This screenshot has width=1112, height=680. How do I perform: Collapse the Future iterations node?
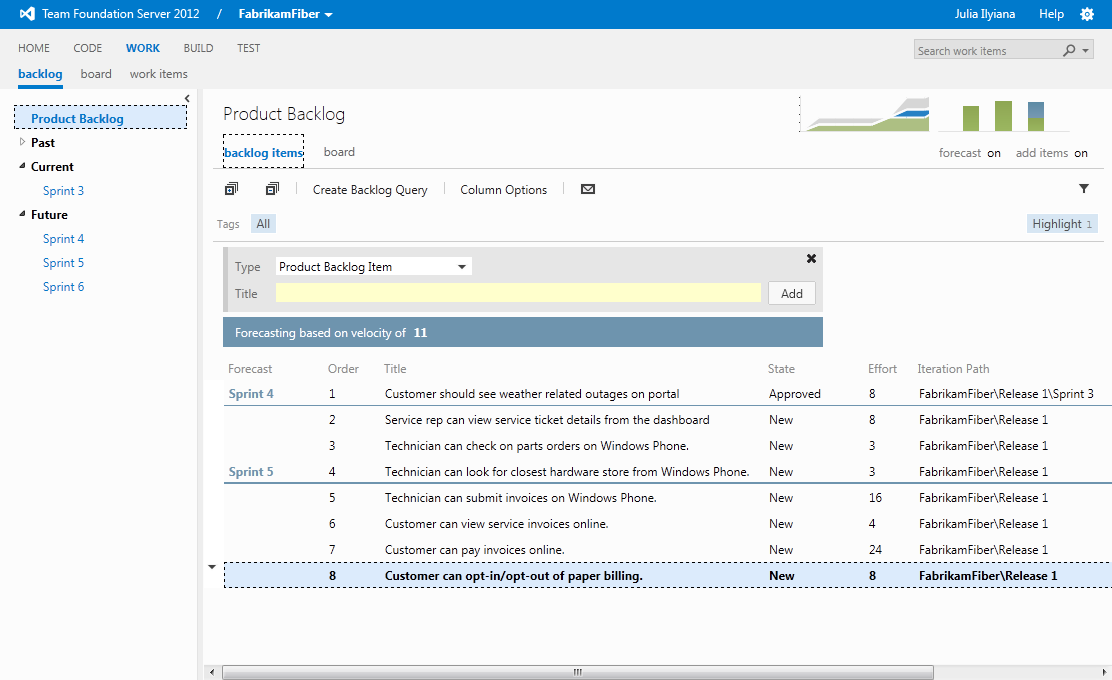click(22, 214)
